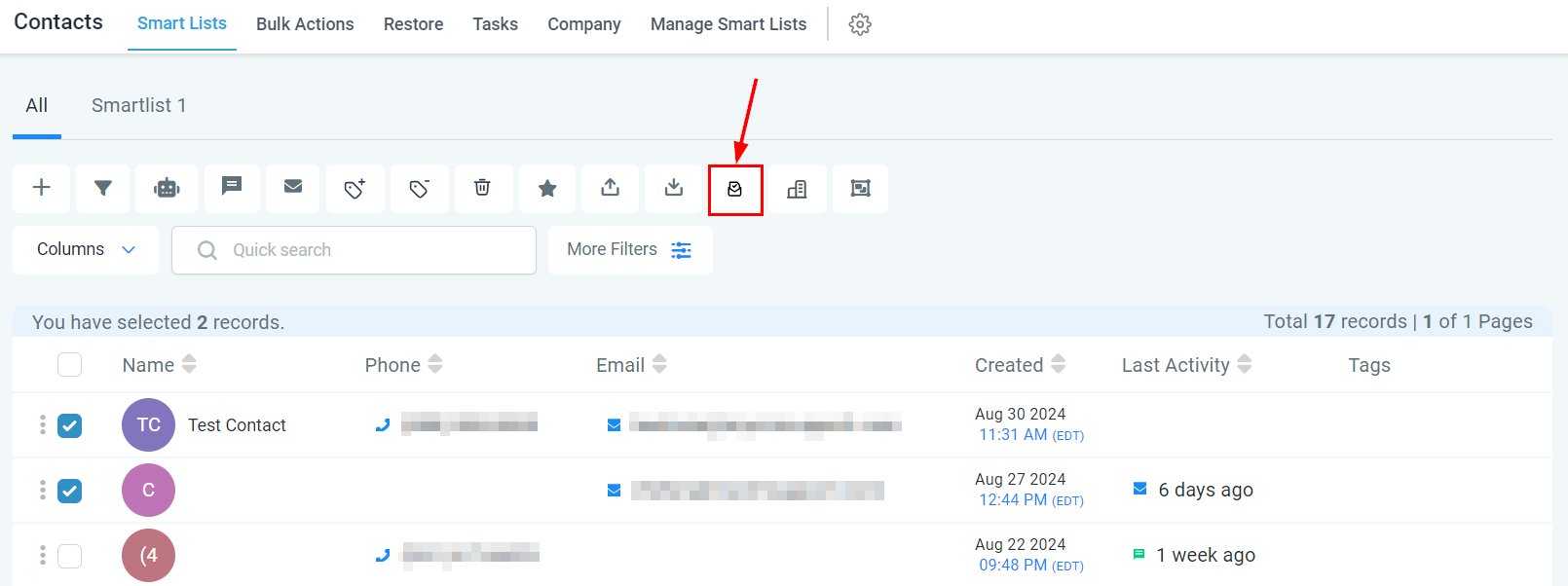1568x586 pixels.
Task: Click the More Filters sliders icon
Action: (682, 250)
